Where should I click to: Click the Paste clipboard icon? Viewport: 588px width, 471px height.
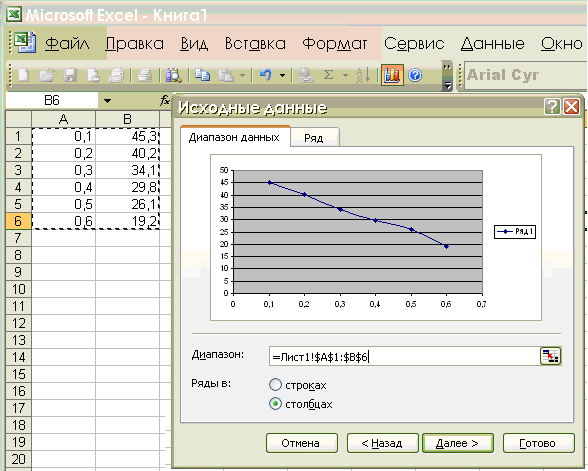(x=226, y=75)
